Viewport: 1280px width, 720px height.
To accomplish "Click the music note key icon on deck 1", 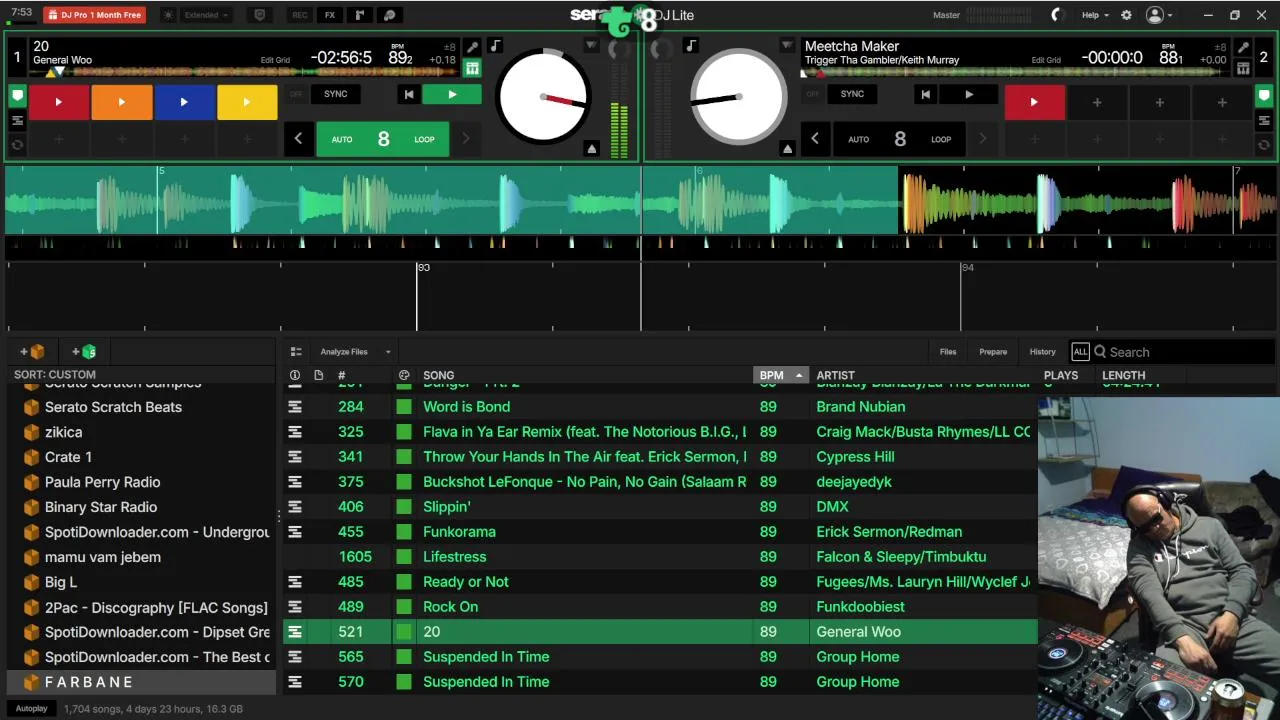I will click(496, 46).
